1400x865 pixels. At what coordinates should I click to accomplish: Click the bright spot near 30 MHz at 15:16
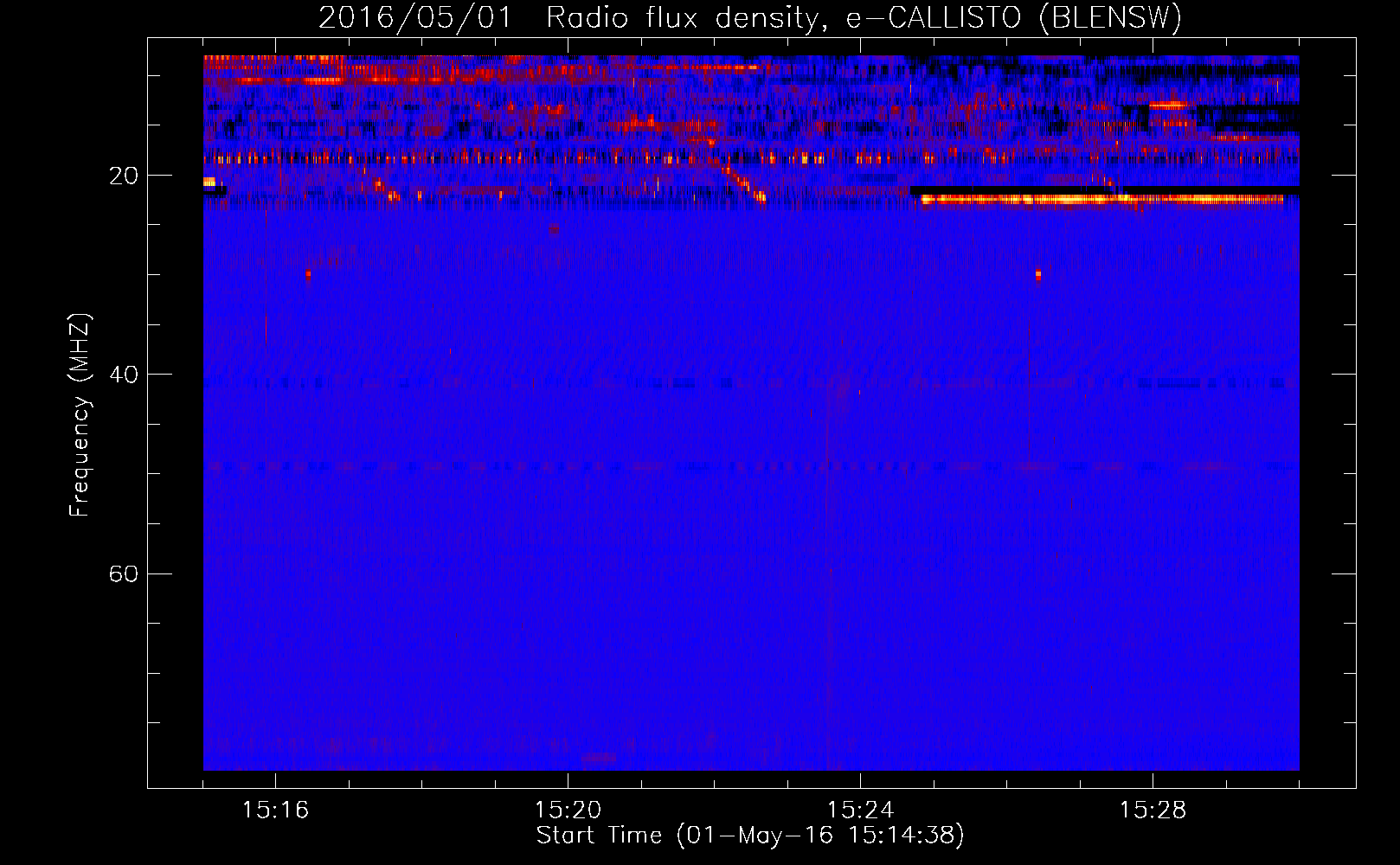pos(308,274)
